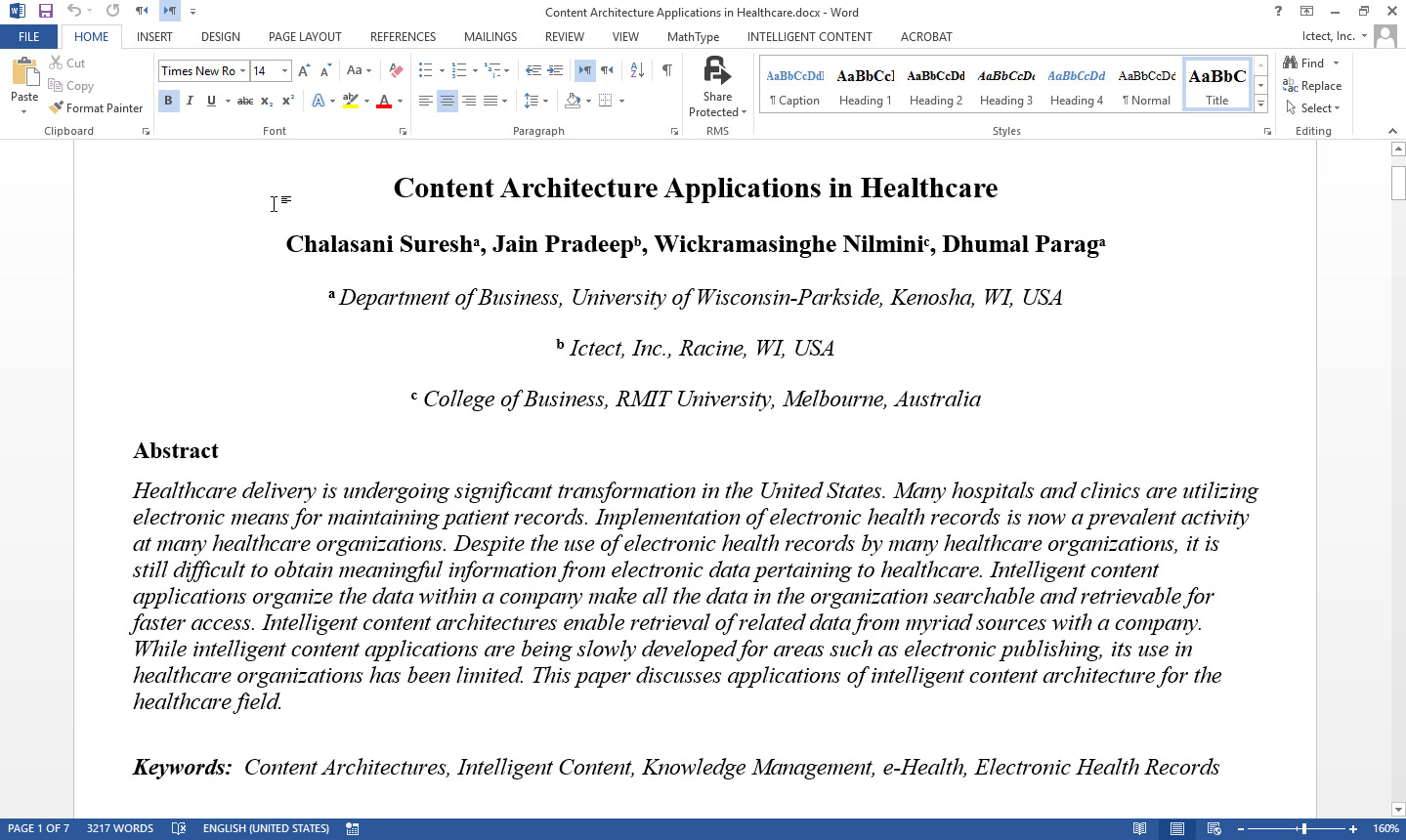Click the Redo repeat icon
The width and height of the screenshot is (1406, 840).
112,12
